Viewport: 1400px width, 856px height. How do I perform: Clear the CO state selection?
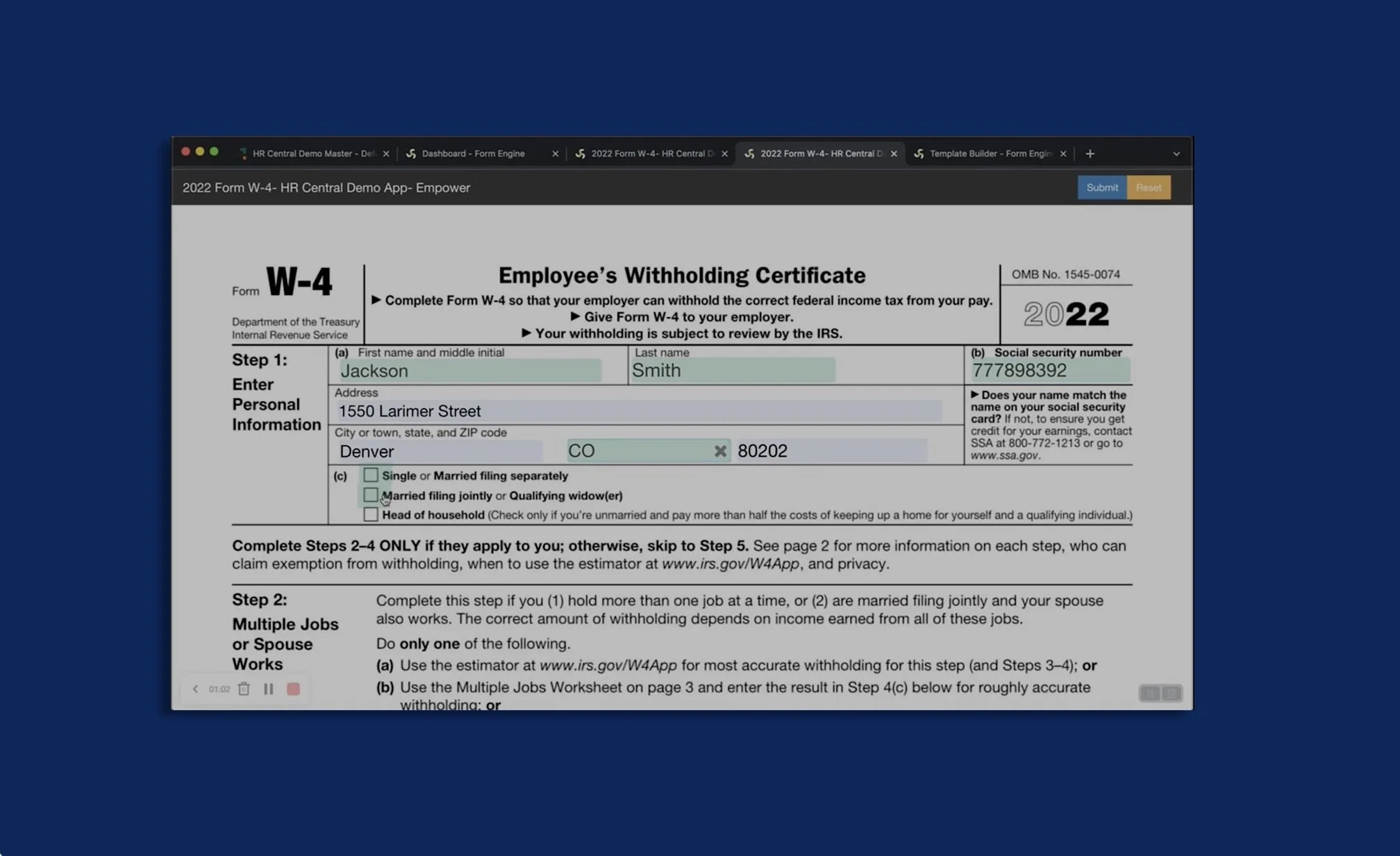[x=720, y=451]
